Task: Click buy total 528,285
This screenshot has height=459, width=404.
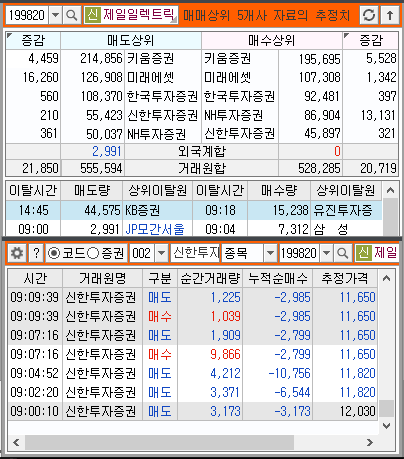Action: (319, 168)
